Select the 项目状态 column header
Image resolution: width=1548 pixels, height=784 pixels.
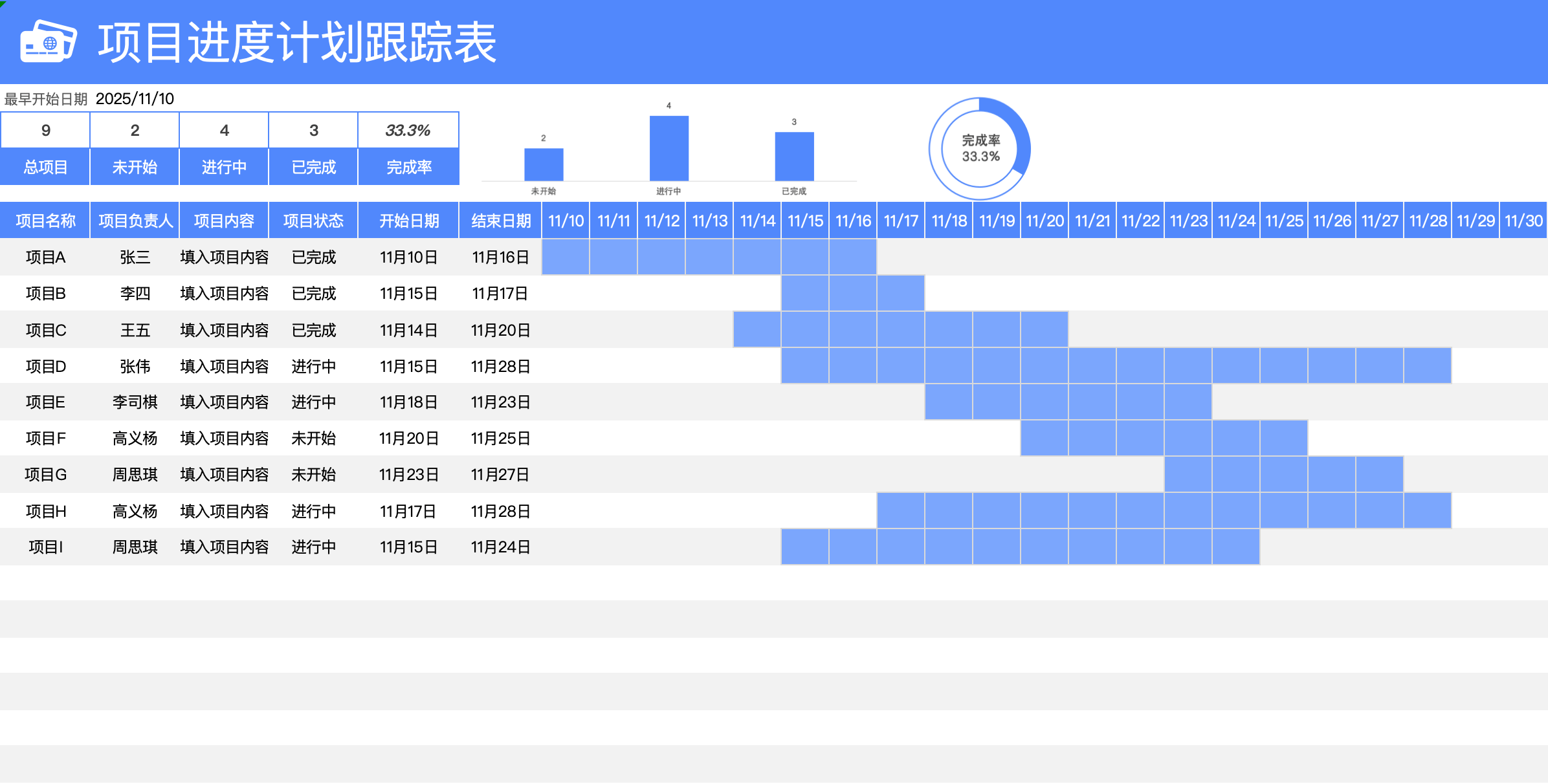(x=313, y=221)
